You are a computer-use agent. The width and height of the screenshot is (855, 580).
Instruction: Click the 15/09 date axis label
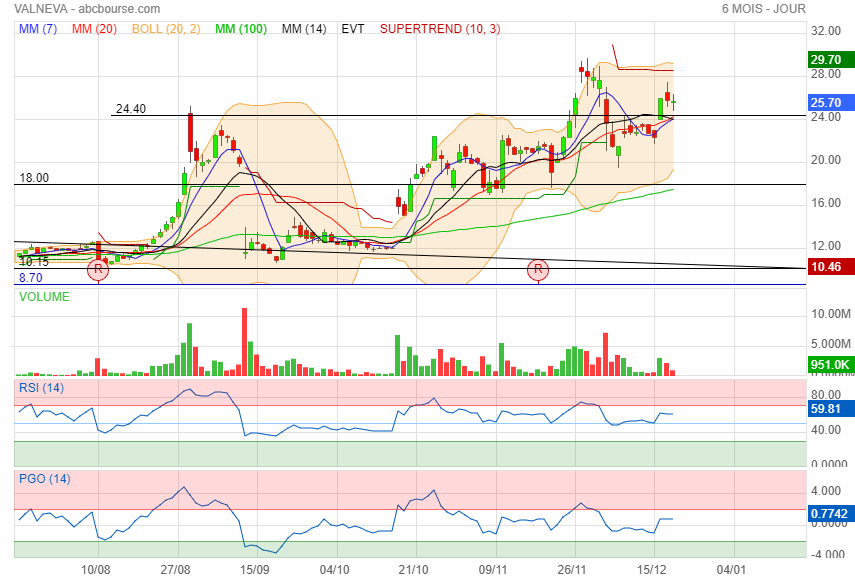pyautogui.click(x=255, y=570)
